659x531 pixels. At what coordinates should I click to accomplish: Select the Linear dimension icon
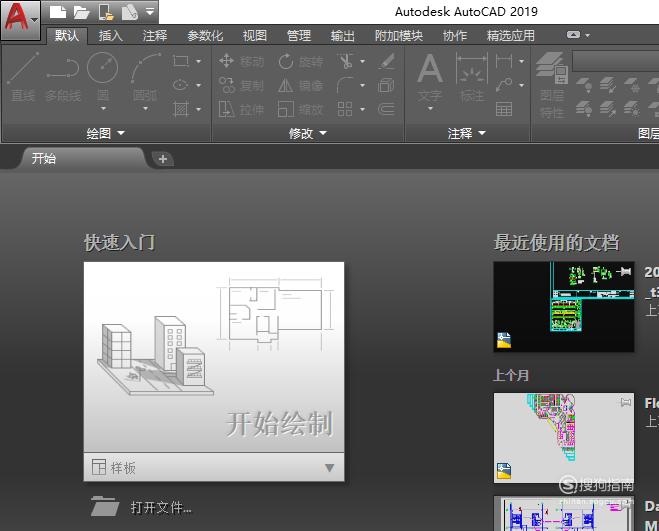(504, 61)
